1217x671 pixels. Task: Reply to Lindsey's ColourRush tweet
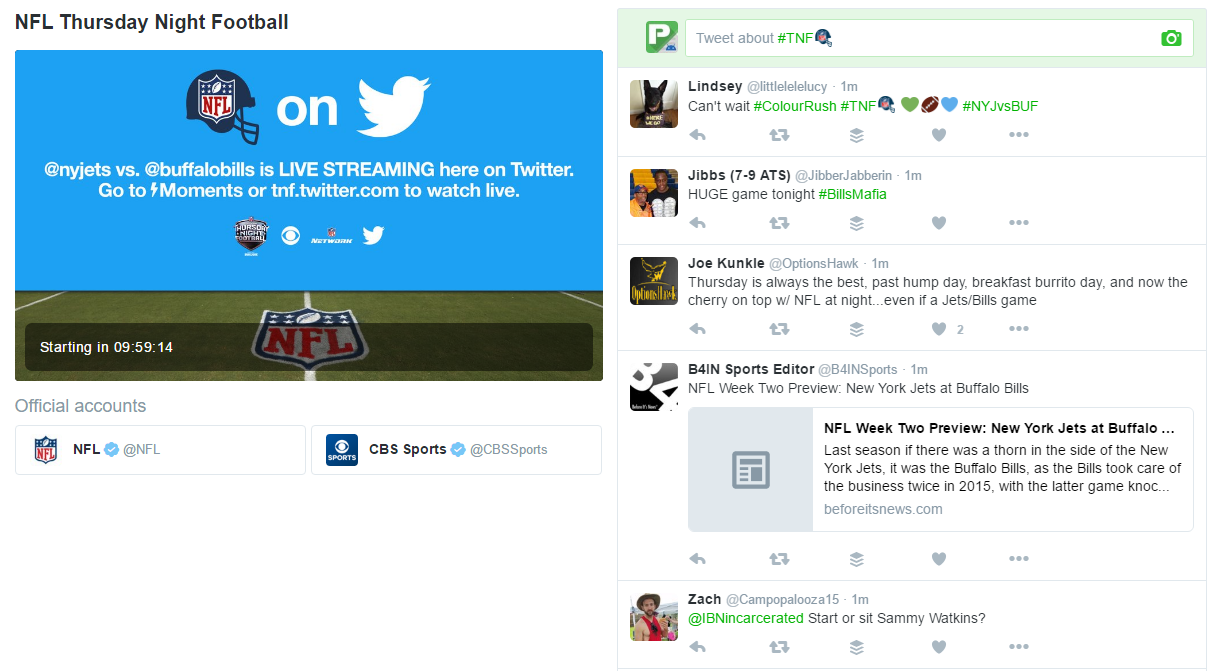point(698,135)
